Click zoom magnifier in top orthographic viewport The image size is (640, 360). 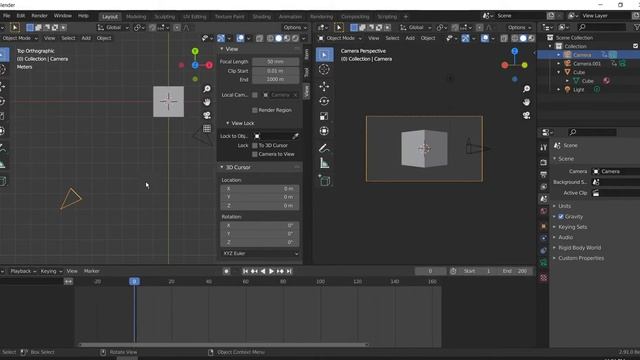click(207, 89)
